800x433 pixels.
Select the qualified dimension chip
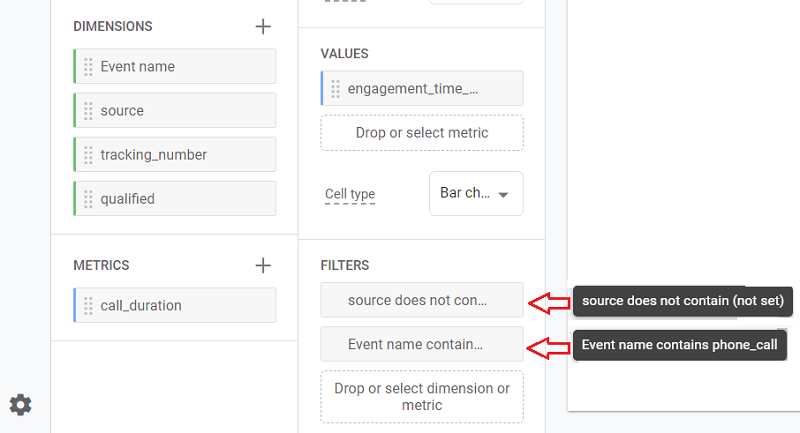(175, 199)
